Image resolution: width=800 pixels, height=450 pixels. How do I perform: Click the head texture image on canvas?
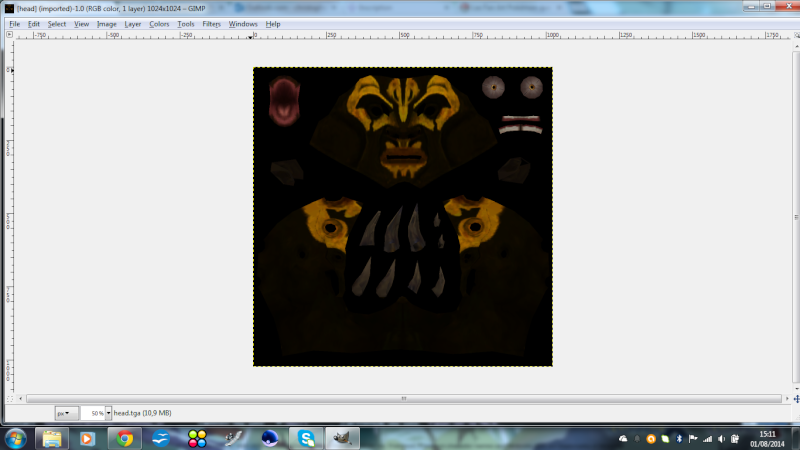[403, 216]
